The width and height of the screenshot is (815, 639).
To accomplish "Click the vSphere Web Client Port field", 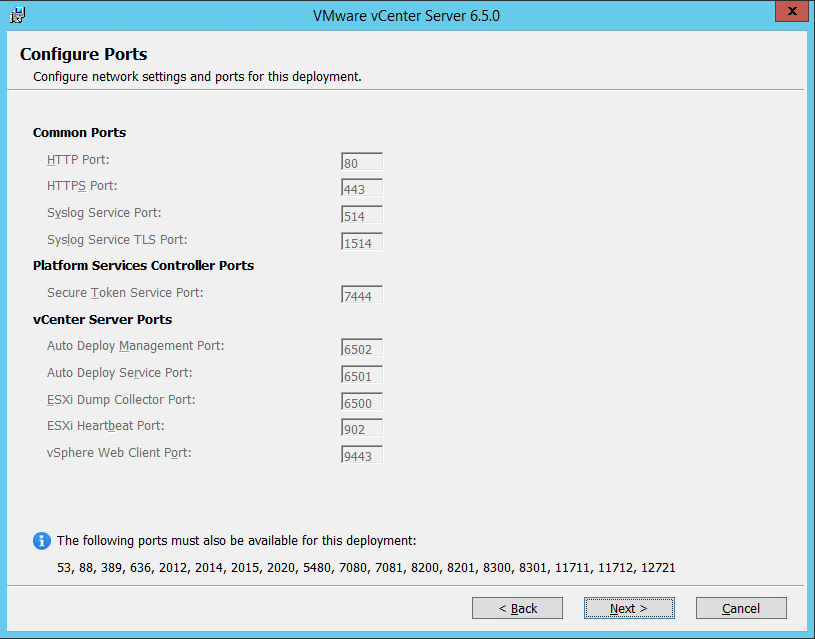I will 362,455.
